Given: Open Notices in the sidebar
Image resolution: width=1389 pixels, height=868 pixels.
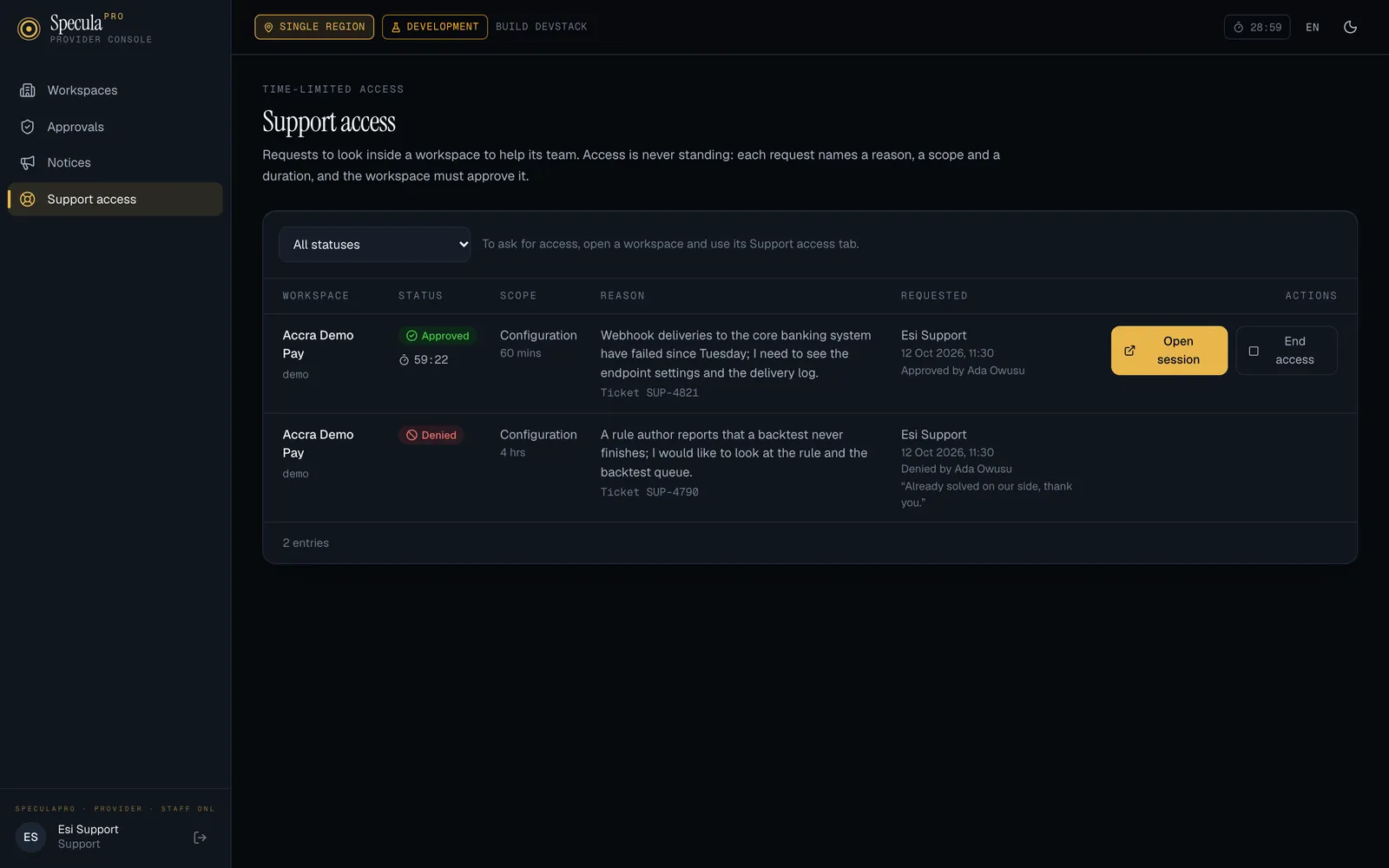Looking at the screenshot, I should coord(115,162).
